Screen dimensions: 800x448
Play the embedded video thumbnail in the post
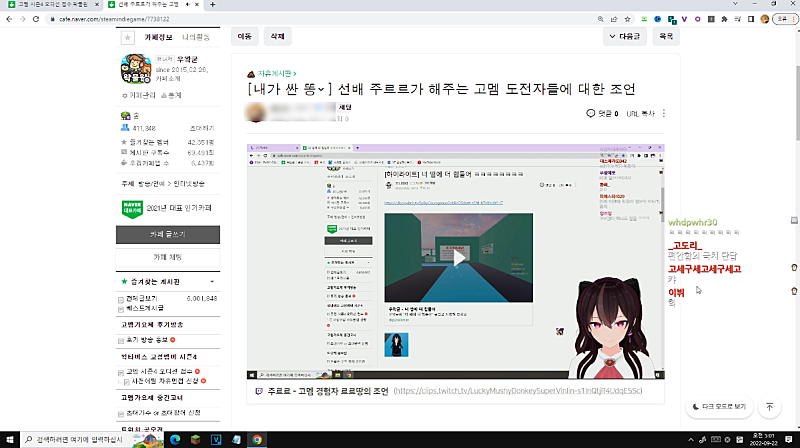[459, 257]
